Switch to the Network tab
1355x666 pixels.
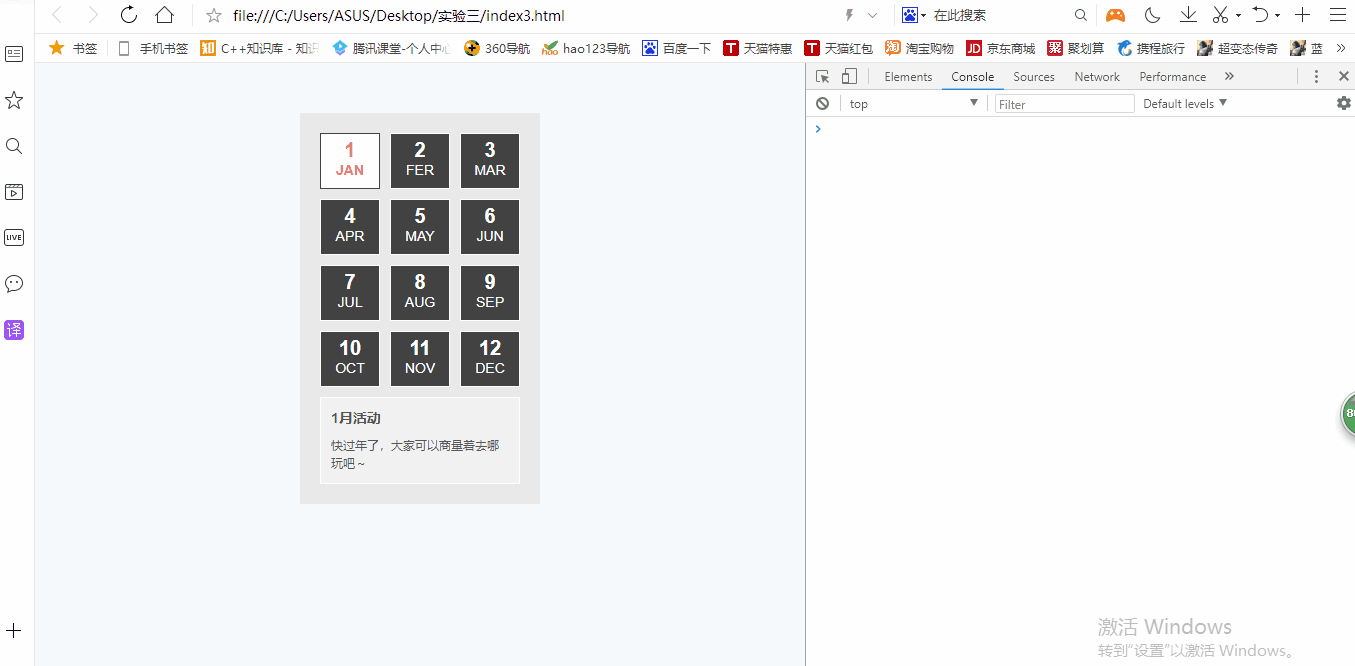click(x=1097, y=77)
